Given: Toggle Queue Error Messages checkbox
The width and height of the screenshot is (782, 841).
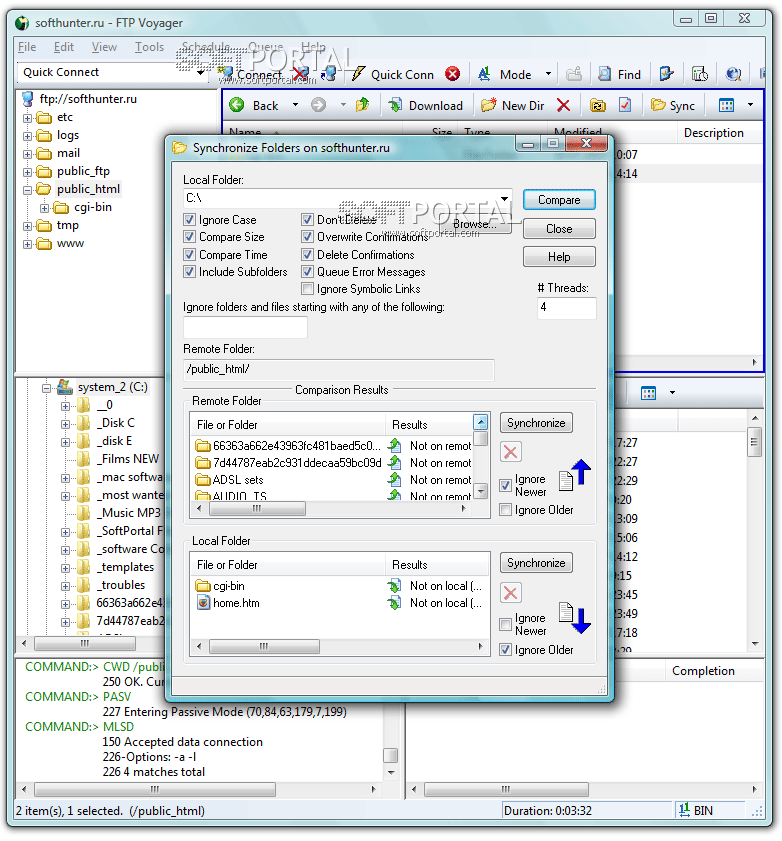Looking at the screenshot, I should pos(307,271).
